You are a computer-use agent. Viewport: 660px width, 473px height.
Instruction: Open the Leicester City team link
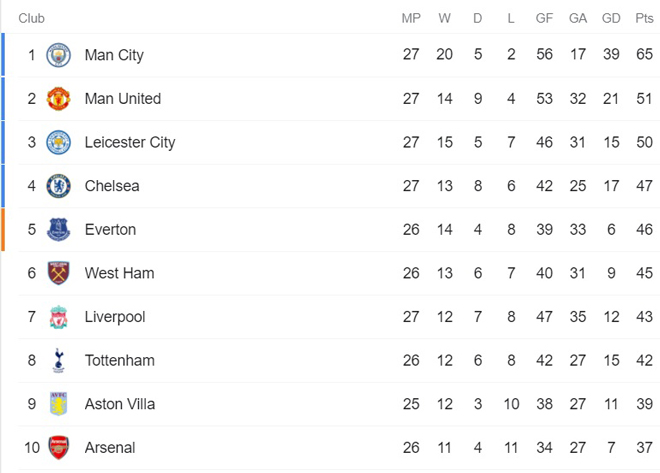tap(130, 142)
